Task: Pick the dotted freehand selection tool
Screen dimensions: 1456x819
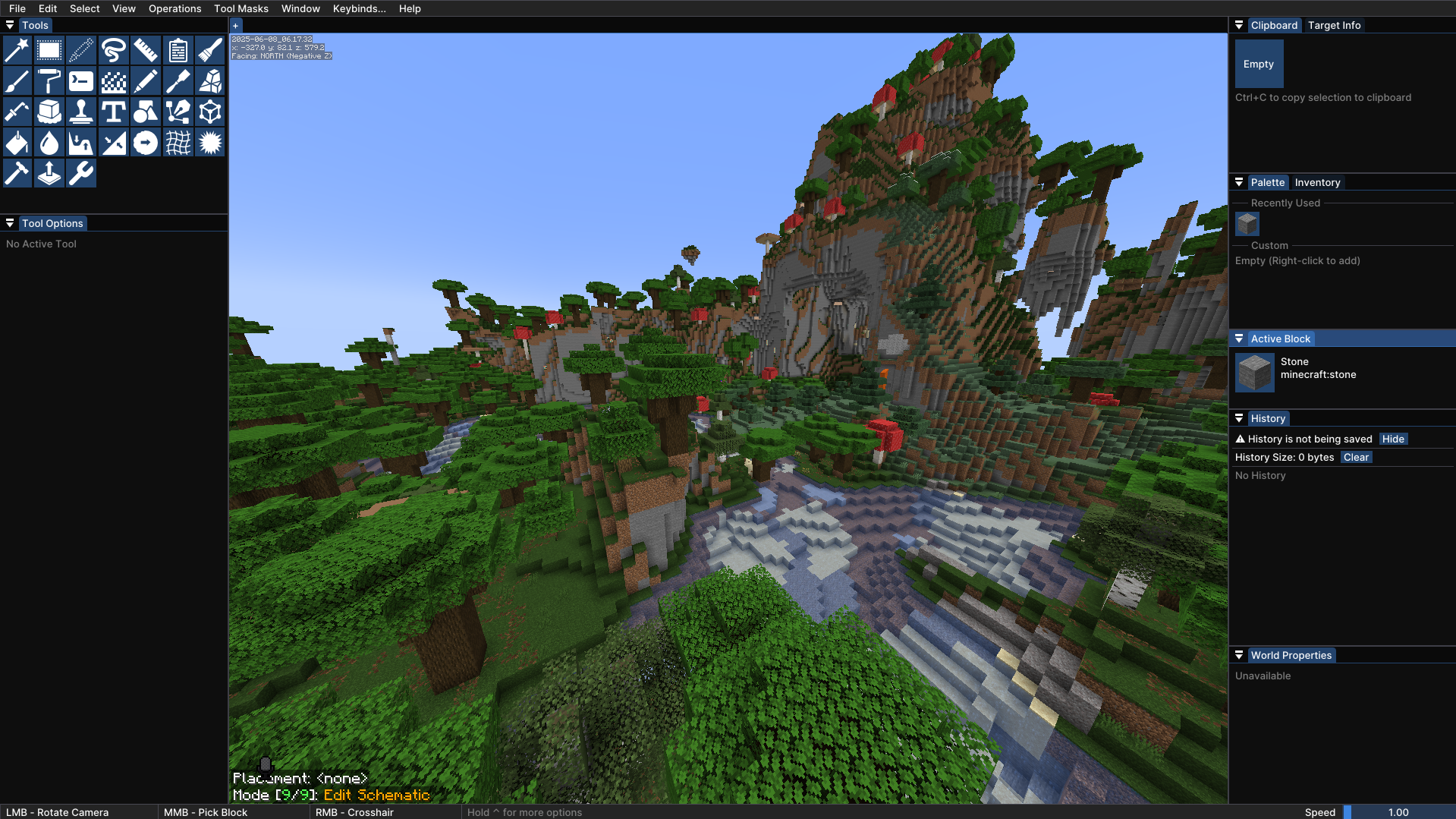Action: [81, 50]
